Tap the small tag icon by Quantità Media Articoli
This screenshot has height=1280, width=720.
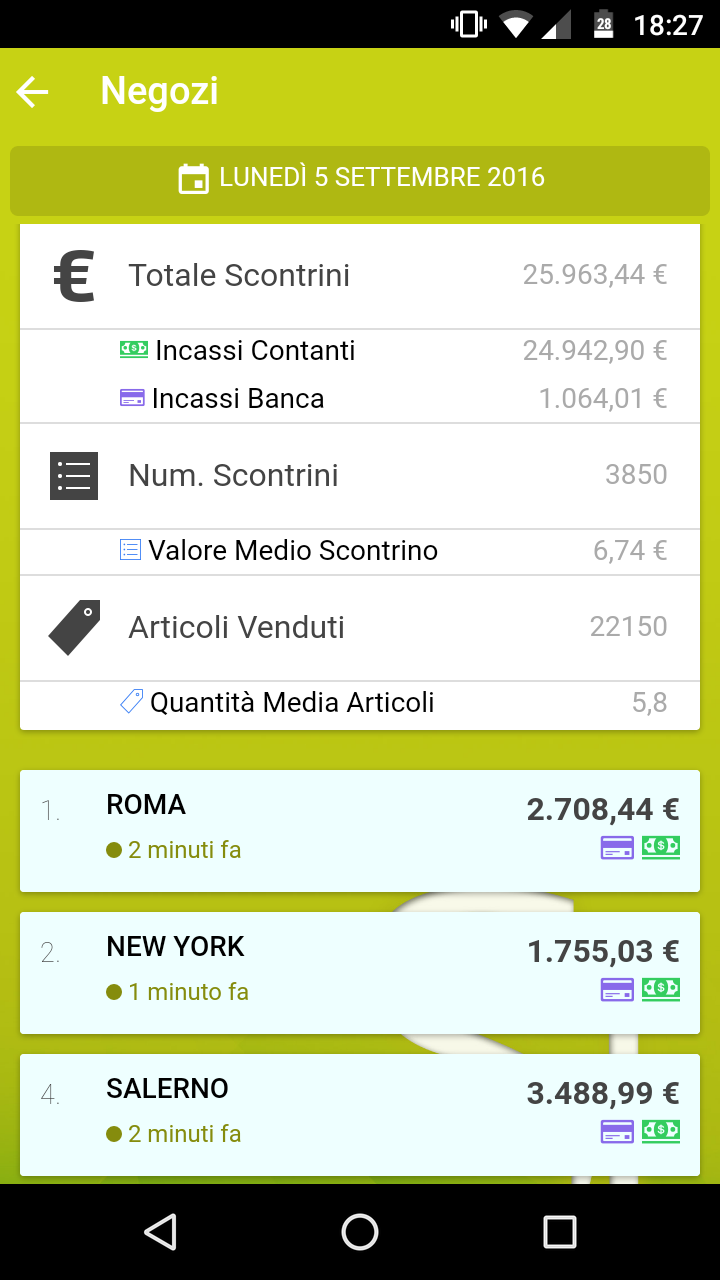coord(131,701)
